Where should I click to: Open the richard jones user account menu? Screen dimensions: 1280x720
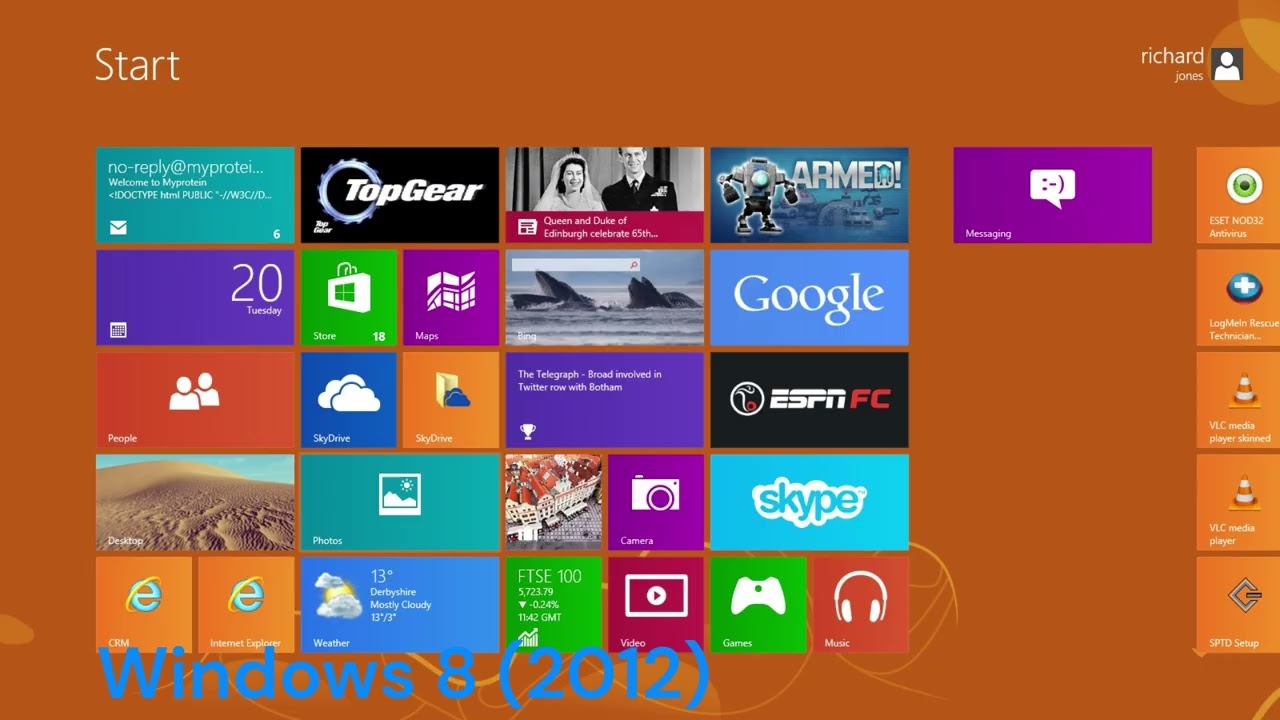click(1191, 64)
